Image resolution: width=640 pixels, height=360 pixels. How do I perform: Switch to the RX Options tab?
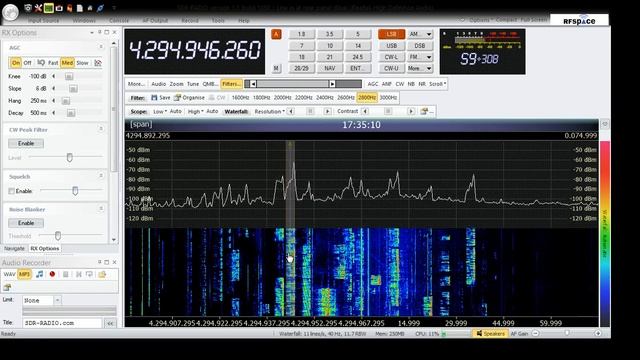click(x=44, y=249)
